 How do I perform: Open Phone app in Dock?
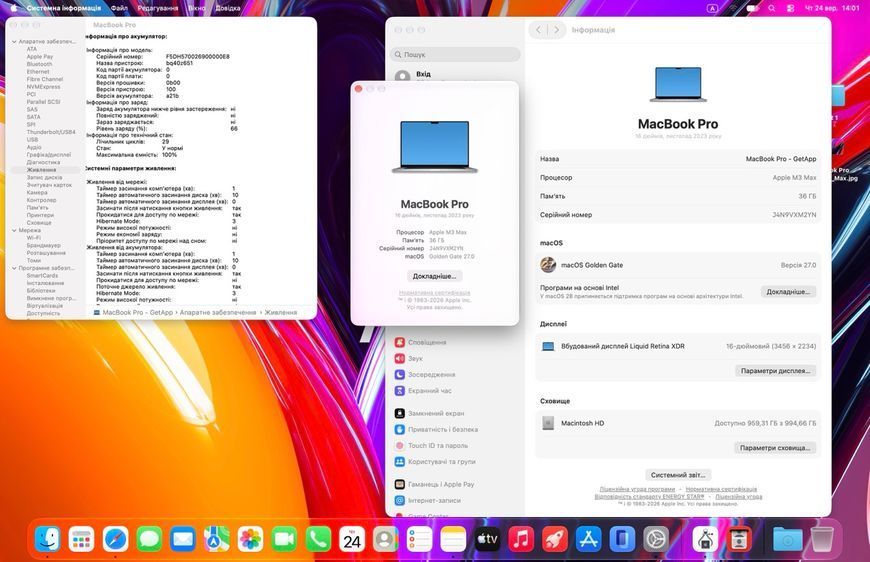pos(318,539)
